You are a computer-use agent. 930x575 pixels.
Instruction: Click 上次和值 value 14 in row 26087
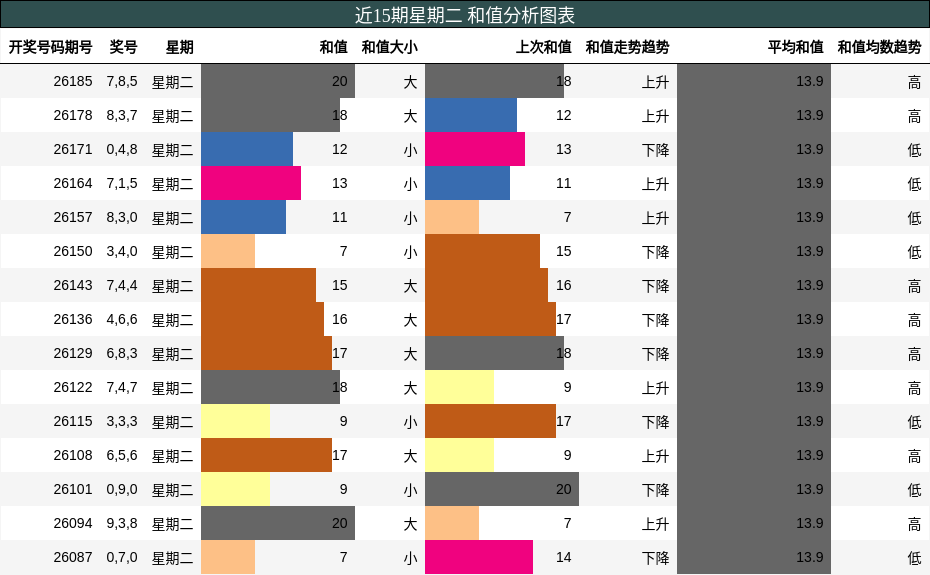click(x=563, y=557)
